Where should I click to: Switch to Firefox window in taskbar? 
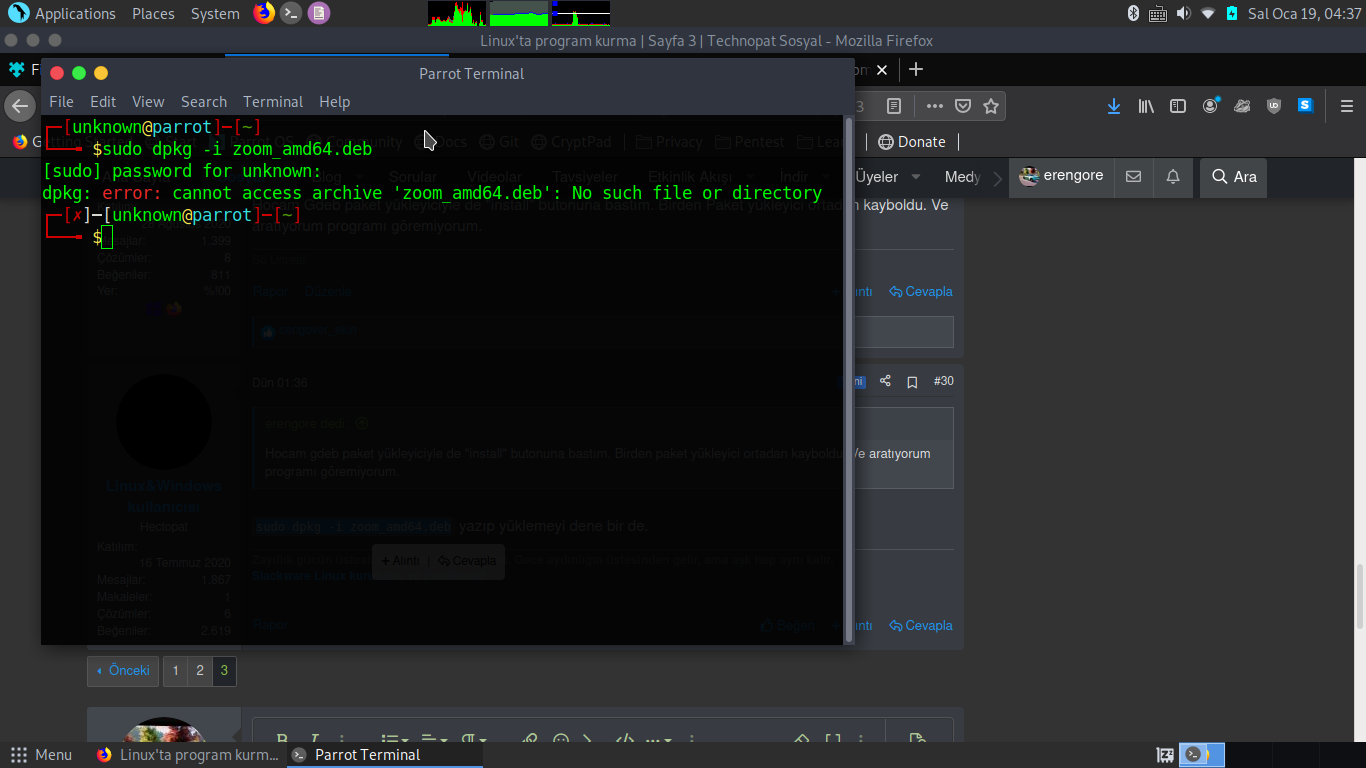190,755
